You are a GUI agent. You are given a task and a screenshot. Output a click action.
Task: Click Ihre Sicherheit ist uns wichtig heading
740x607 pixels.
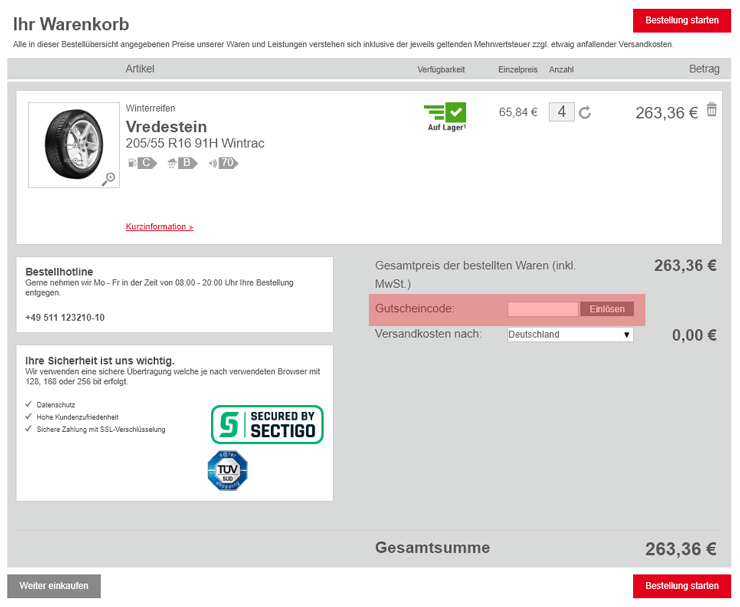point(100,361)
